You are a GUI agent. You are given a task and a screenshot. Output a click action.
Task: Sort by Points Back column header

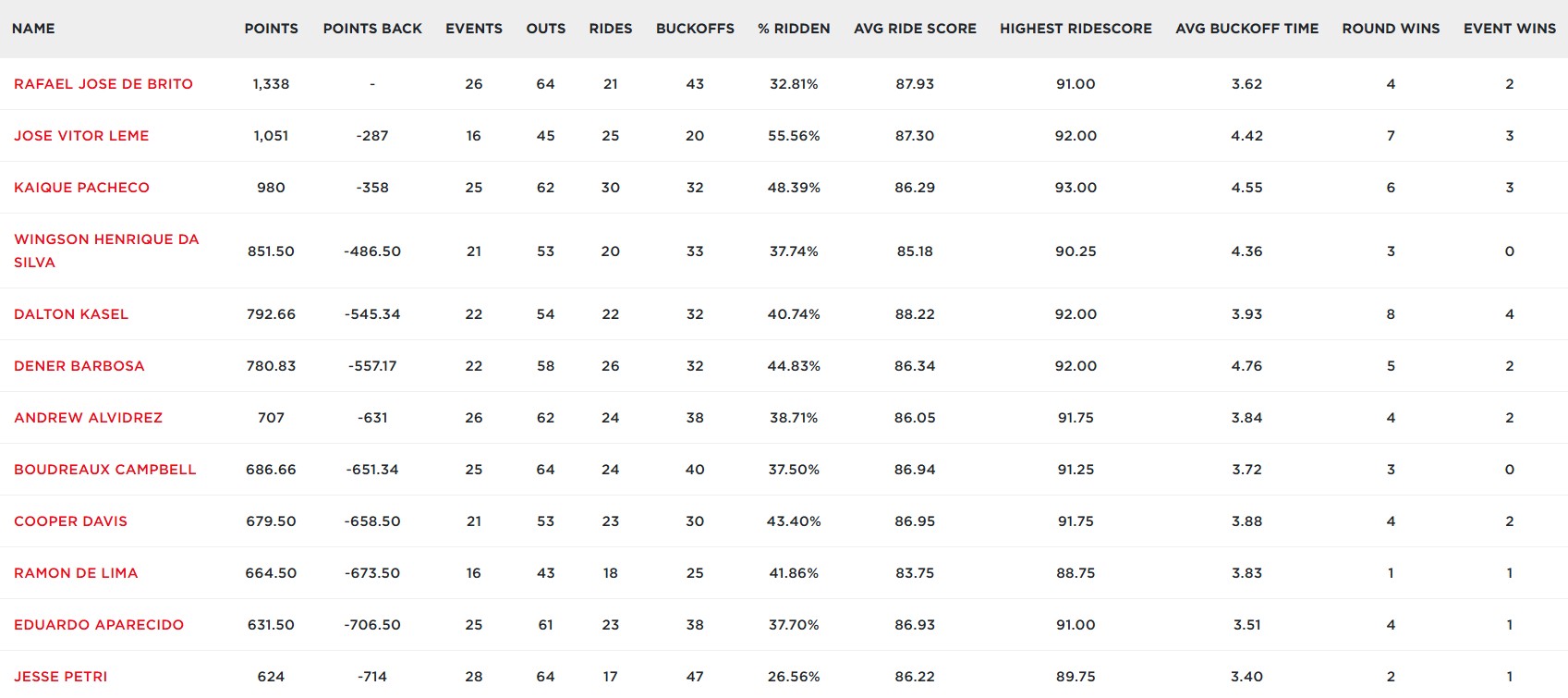(x=372, y=29)
